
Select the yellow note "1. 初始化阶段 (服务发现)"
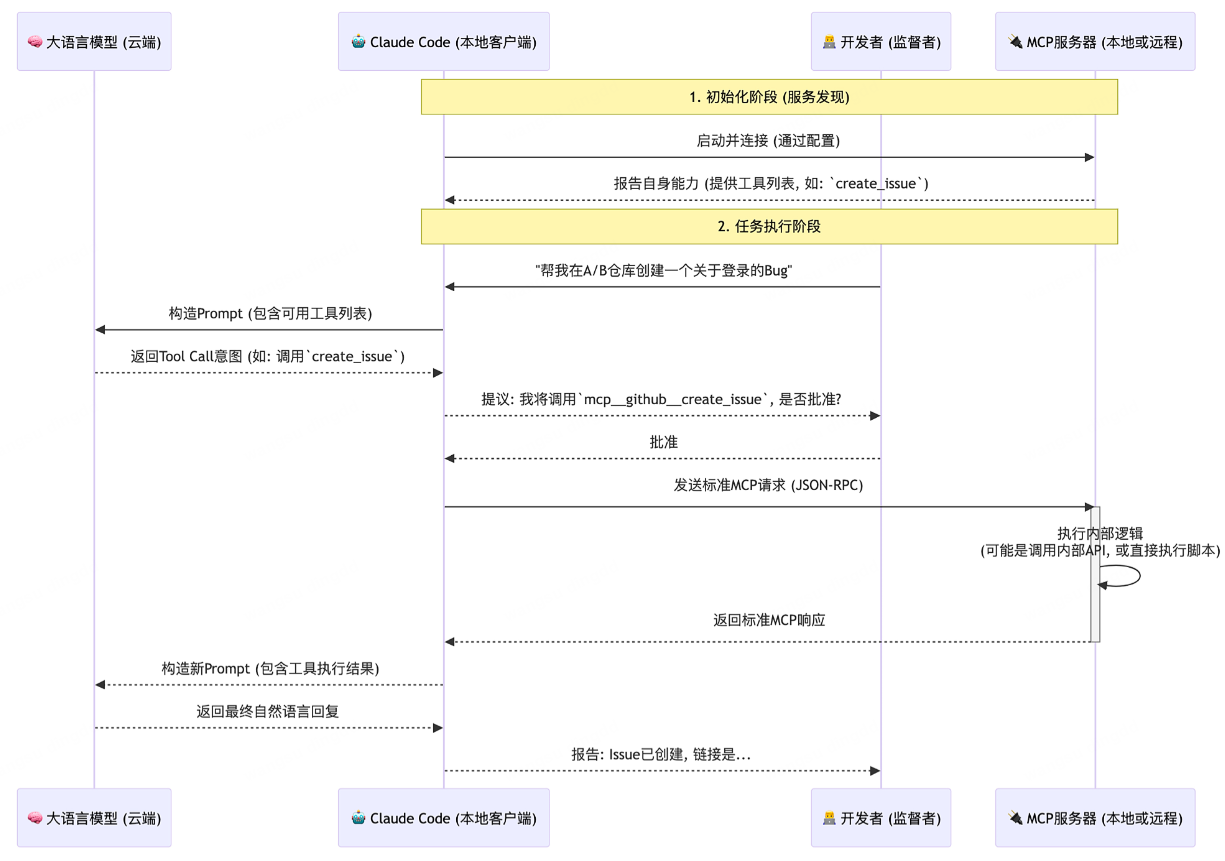tap(769, 97)
